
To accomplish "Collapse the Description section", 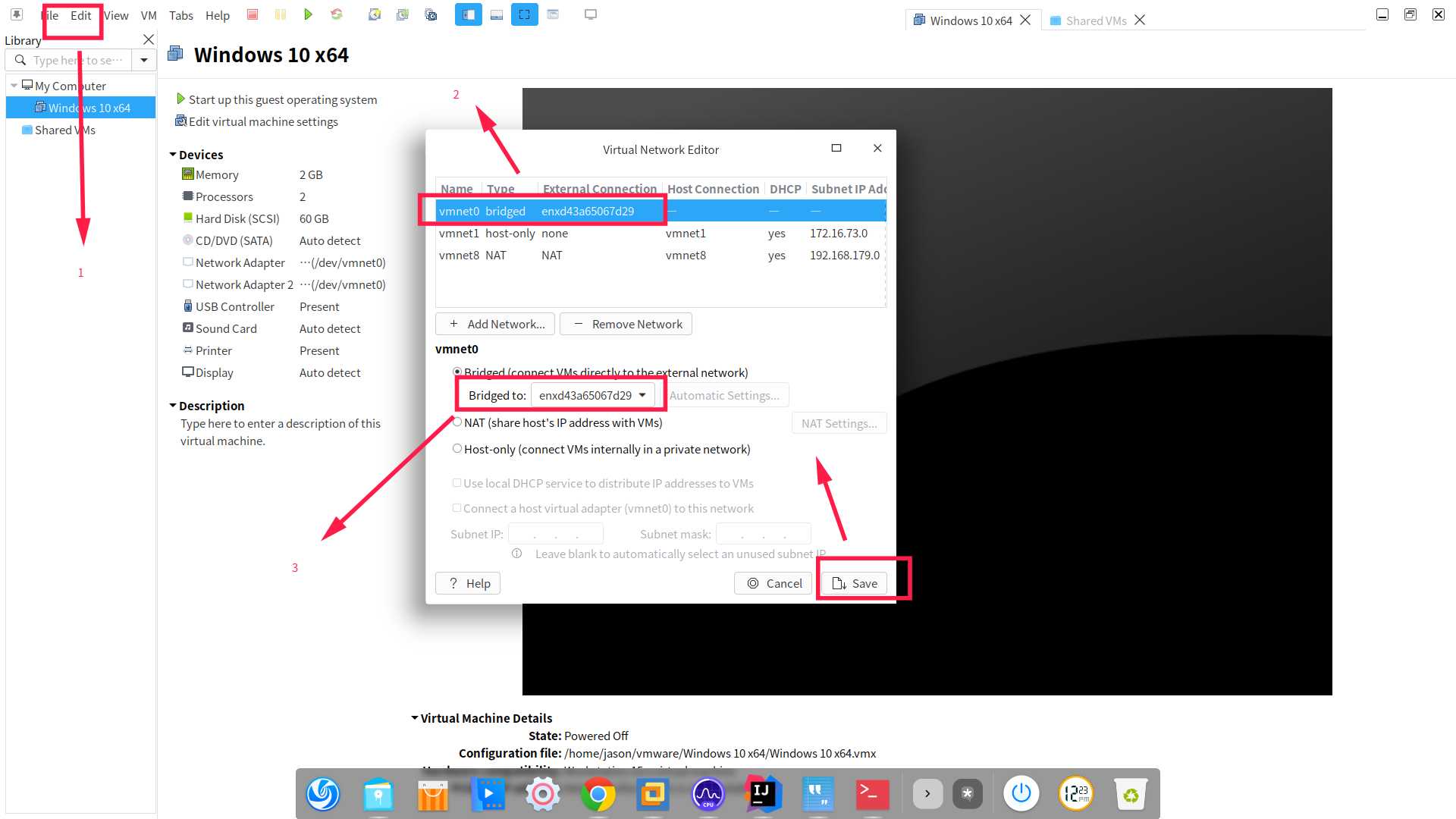I will click(x=173, y=406).
